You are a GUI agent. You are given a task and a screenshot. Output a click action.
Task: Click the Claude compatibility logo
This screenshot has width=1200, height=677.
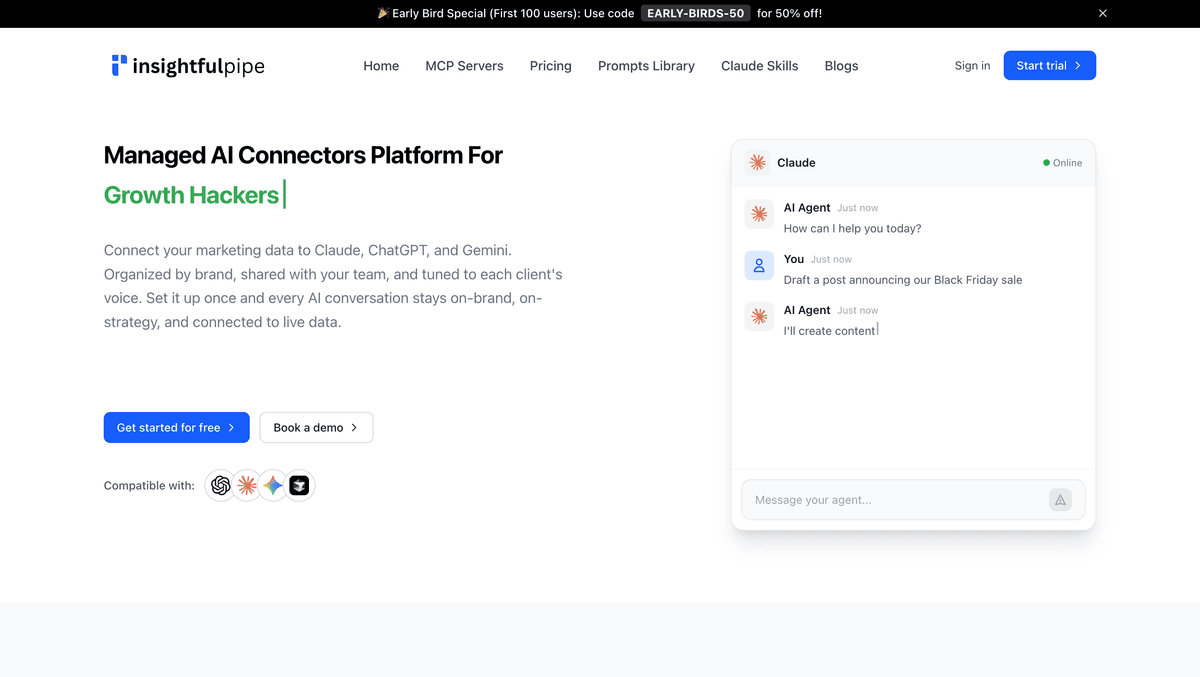246,485
